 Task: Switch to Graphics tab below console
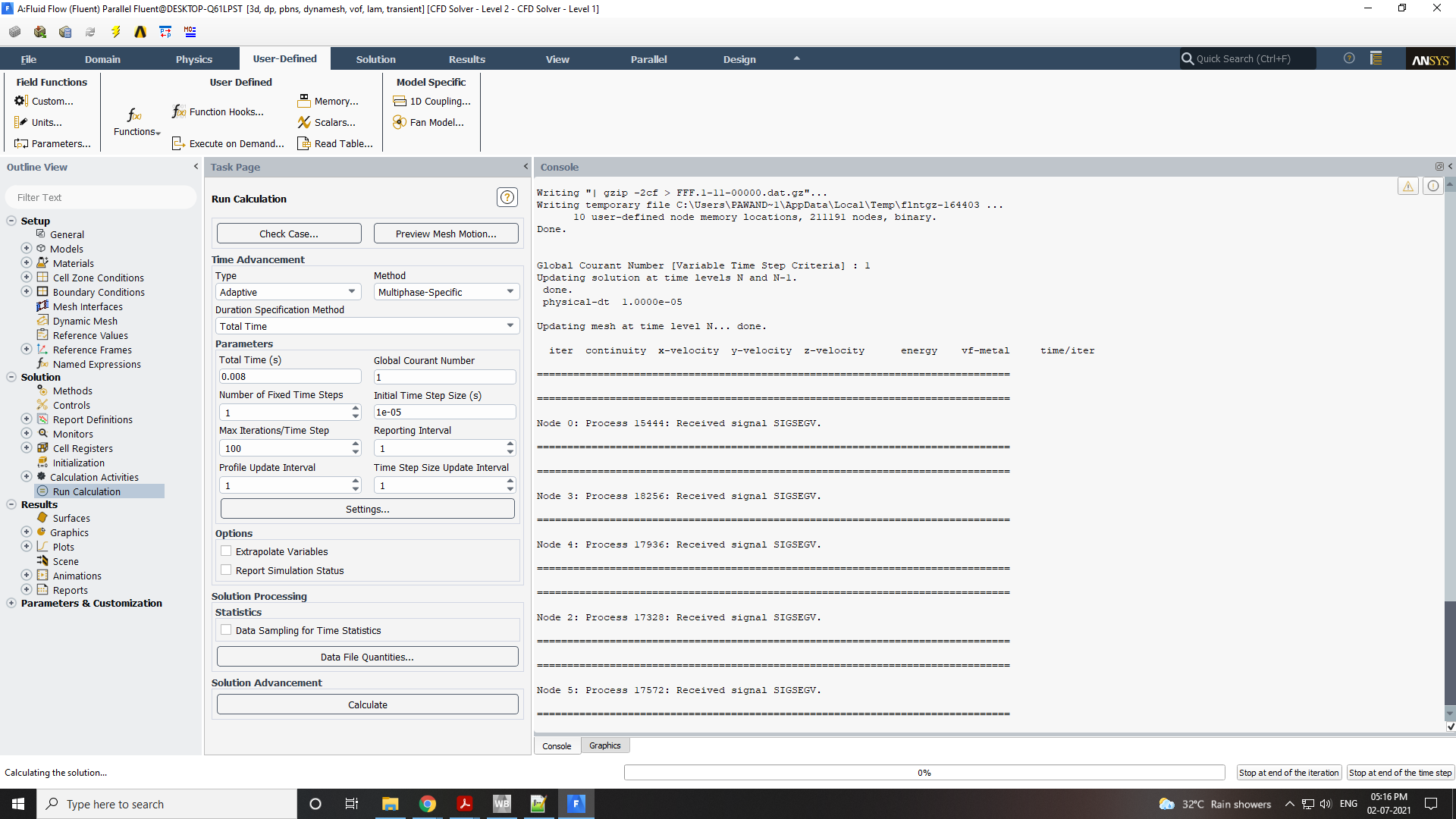coord(605,745)
